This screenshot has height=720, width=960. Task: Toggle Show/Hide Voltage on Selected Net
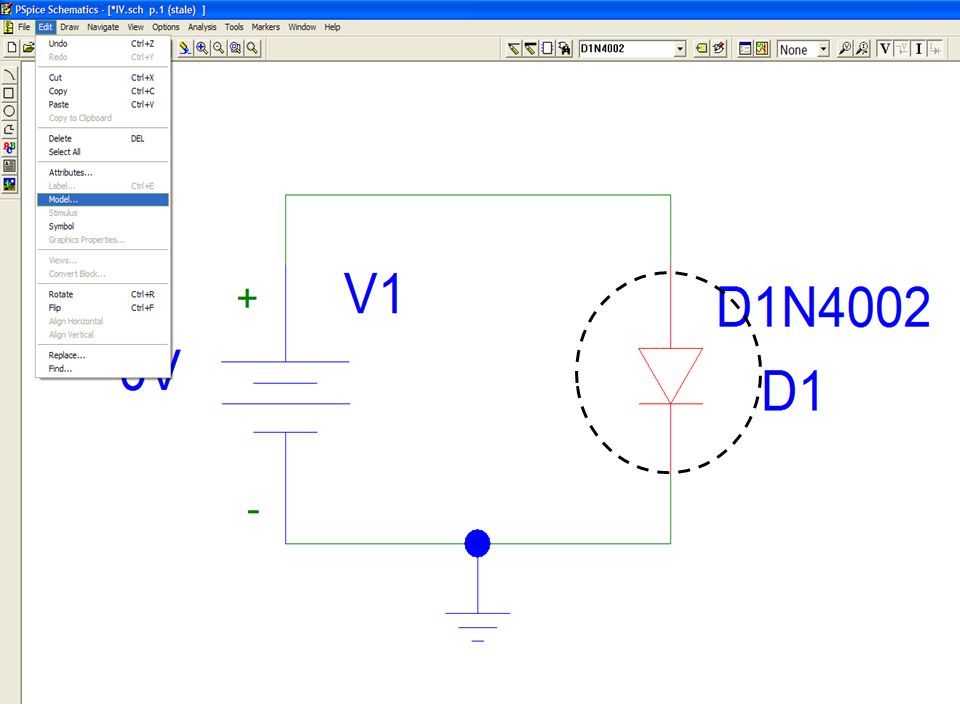902,49
